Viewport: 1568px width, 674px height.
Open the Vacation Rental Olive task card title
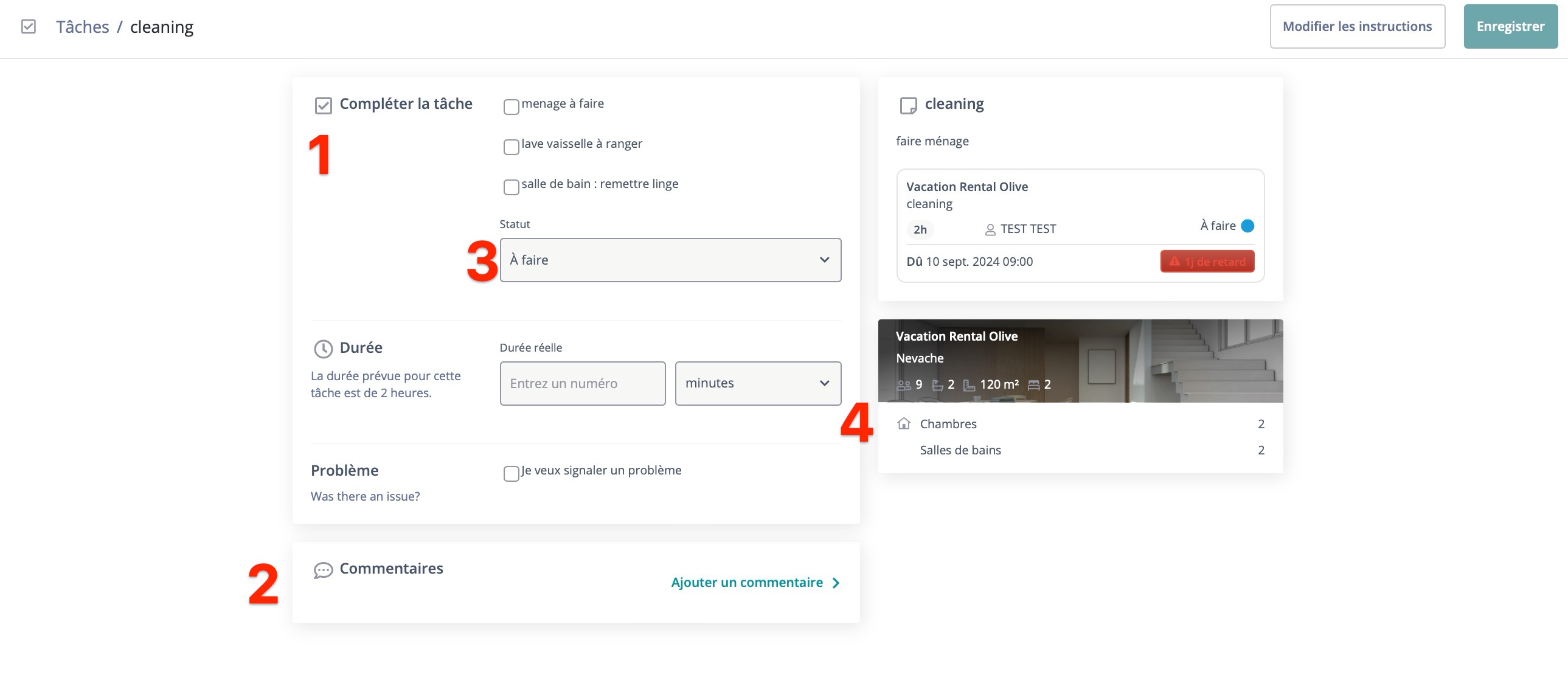pyautogui.click(x=966, y=187)
